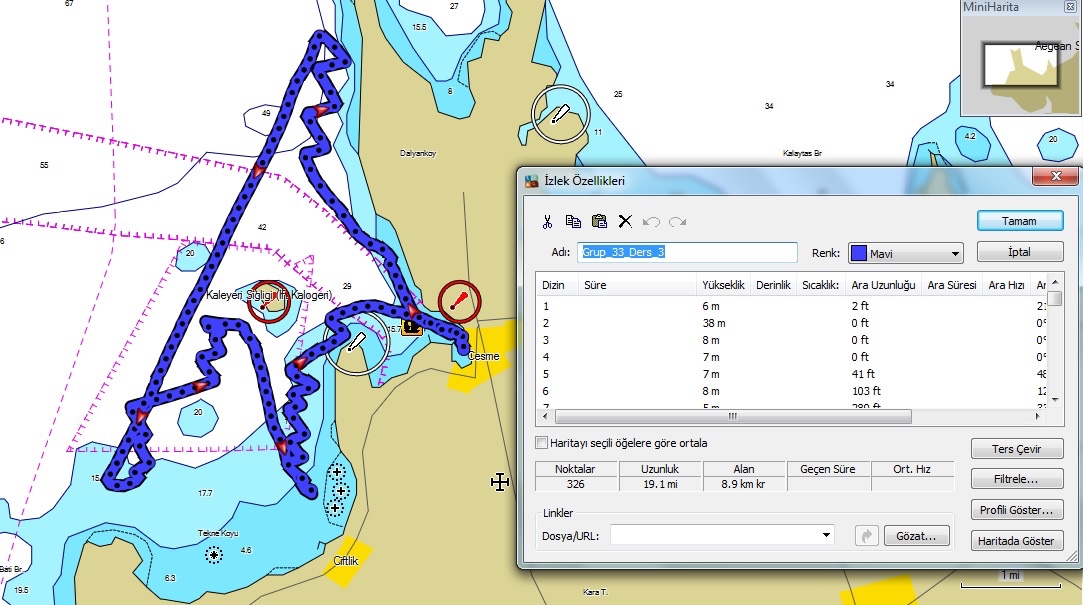Click the Derinlik column header
This screenshot has height=605, width=1083.
coord(773,285)
